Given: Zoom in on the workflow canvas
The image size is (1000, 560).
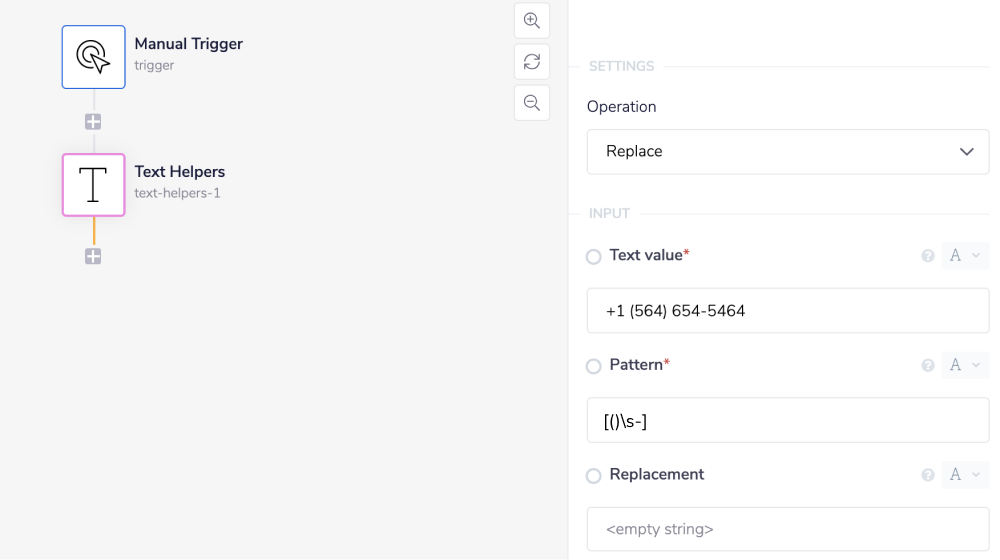Looking at the screenshot, I should click(x=532, y=20).
